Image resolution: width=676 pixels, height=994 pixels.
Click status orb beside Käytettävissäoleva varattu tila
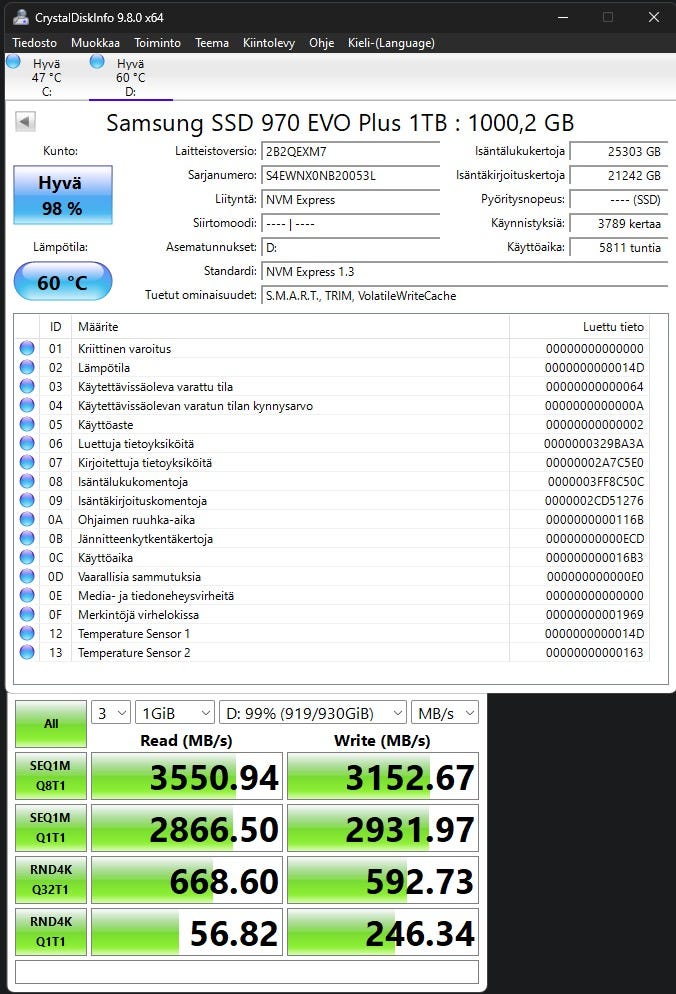(x=27, y=386)
